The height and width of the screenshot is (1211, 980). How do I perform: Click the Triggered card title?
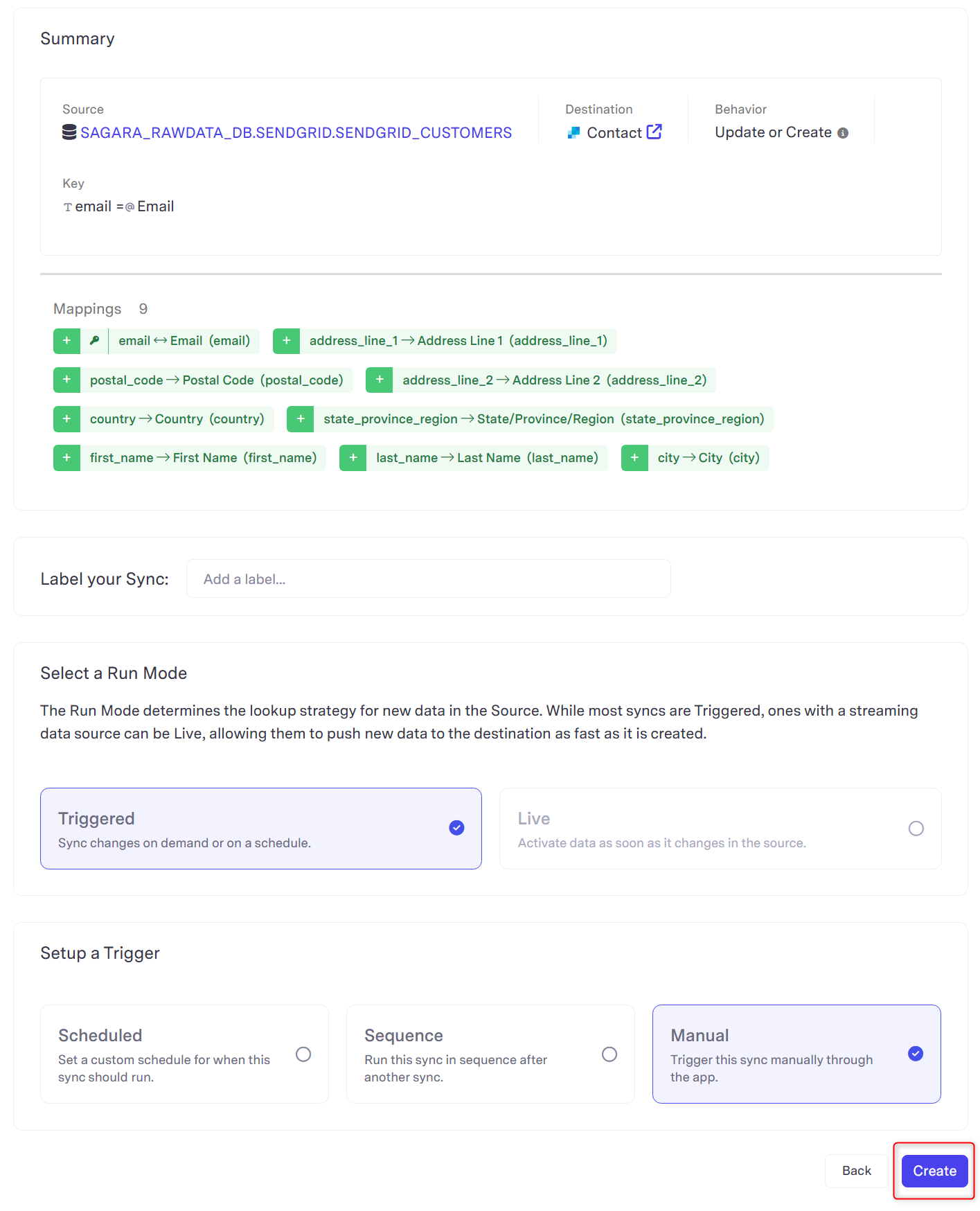[96, 819]
